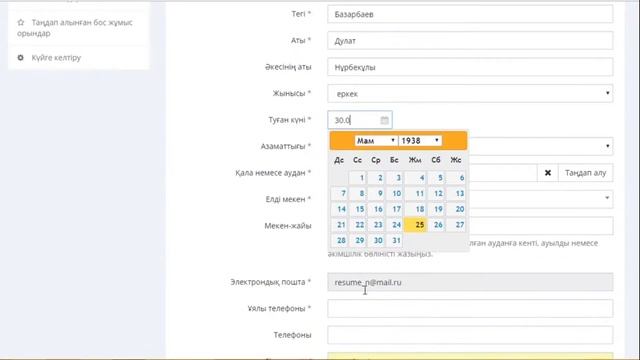Click the Таңдап алу button
Image resolution: width=640 pixels, height=360 pixels.
click(x=586, y=173)
